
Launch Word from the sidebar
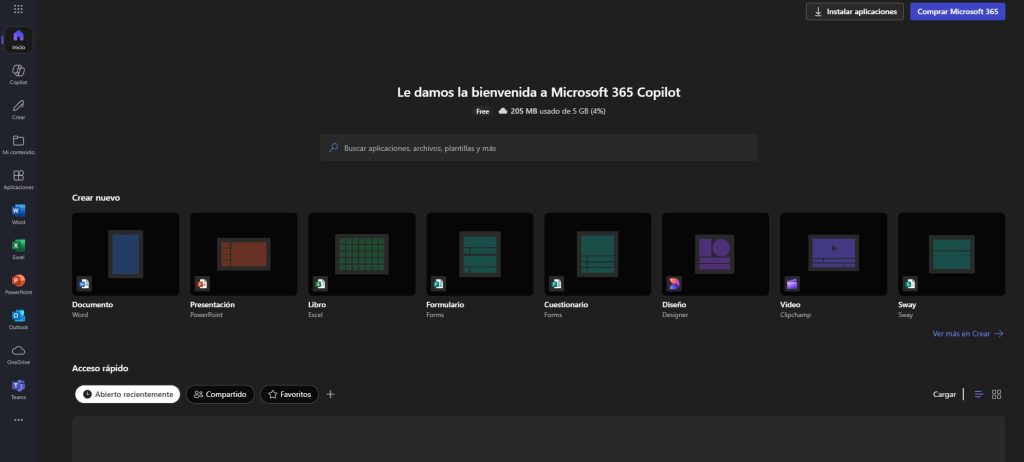[18, 214]
